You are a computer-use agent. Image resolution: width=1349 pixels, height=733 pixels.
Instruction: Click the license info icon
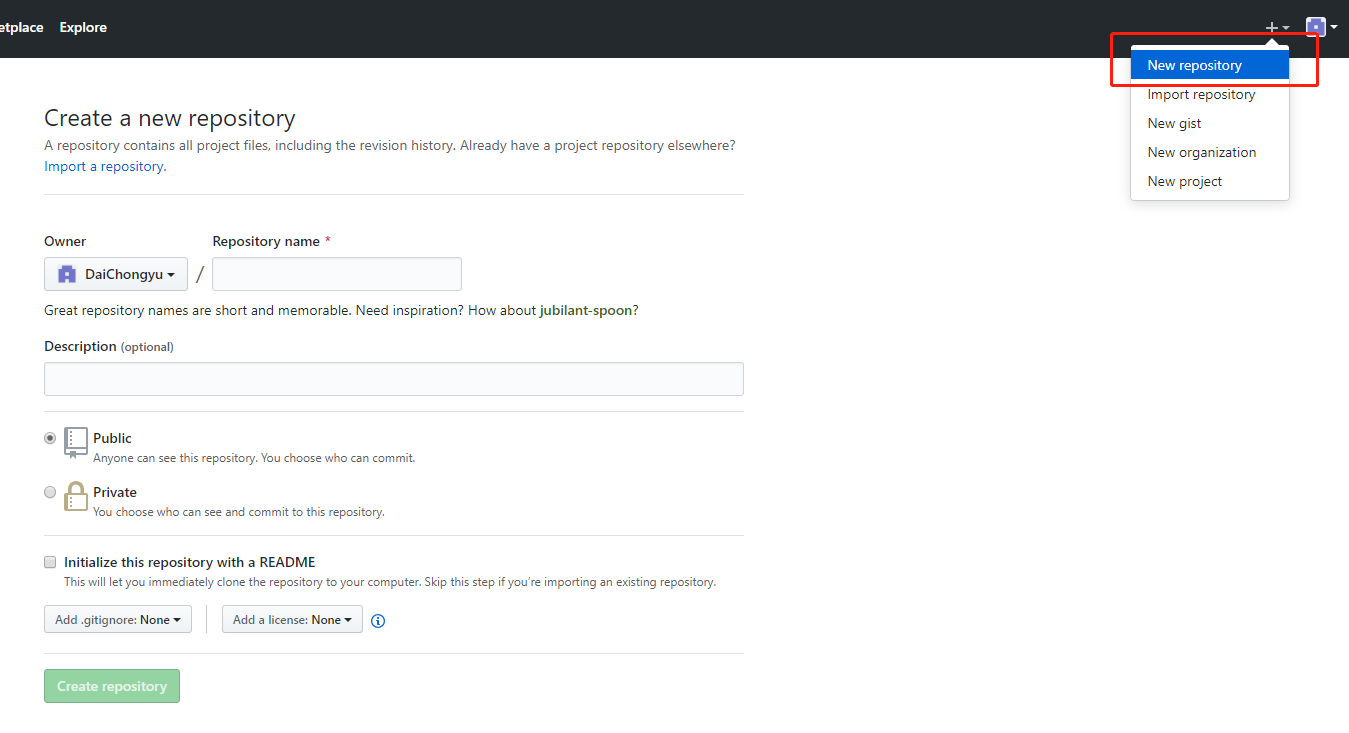(x=378, y=620)
